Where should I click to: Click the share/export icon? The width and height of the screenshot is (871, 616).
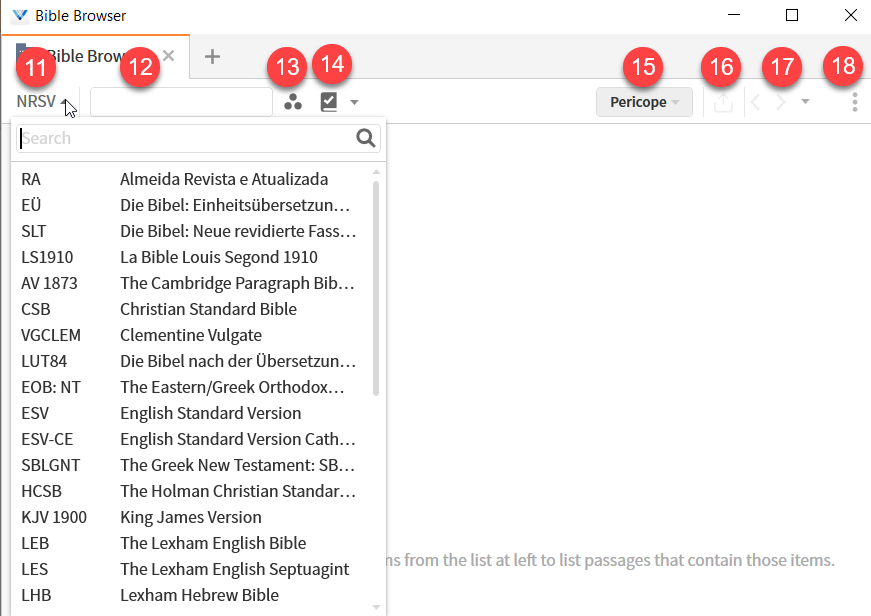click(723, 102)
